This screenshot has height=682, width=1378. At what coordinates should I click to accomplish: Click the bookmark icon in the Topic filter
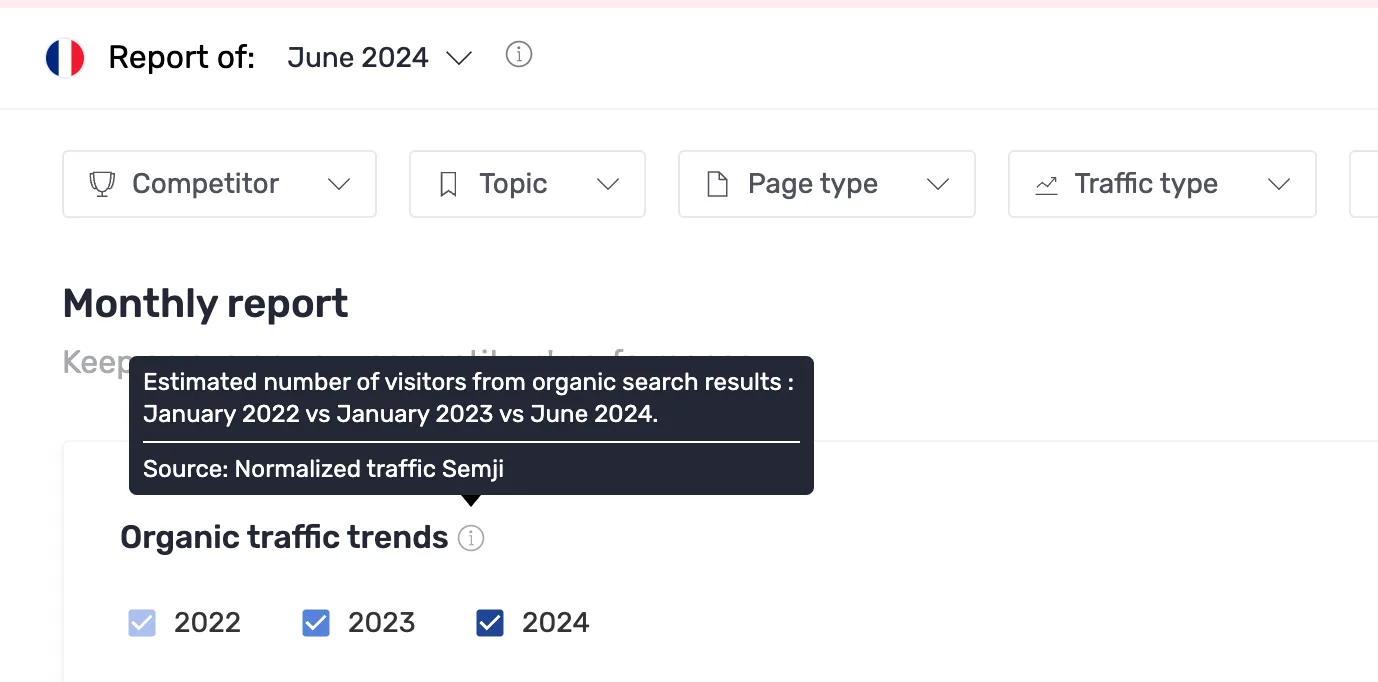click(x=449, y=184)
